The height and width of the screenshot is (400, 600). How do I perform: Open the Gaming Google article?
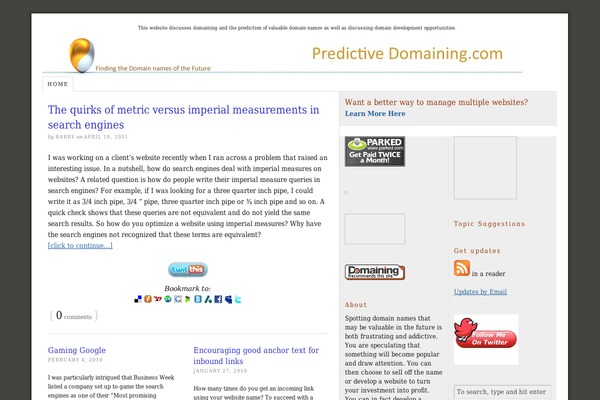point(77,350)
